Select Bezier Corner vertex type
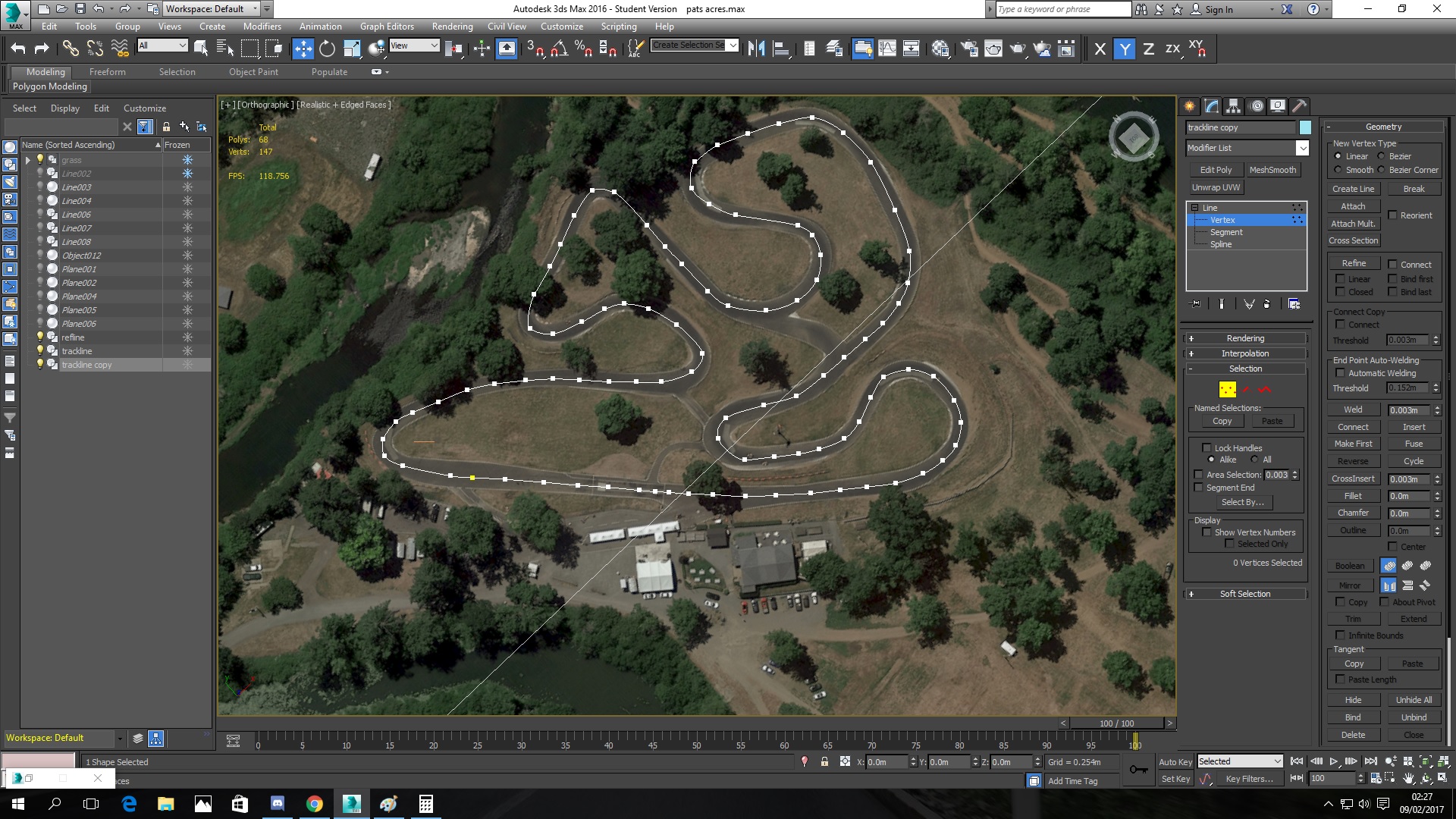Screen dimensions: 1456x819 pos(1381,170)
